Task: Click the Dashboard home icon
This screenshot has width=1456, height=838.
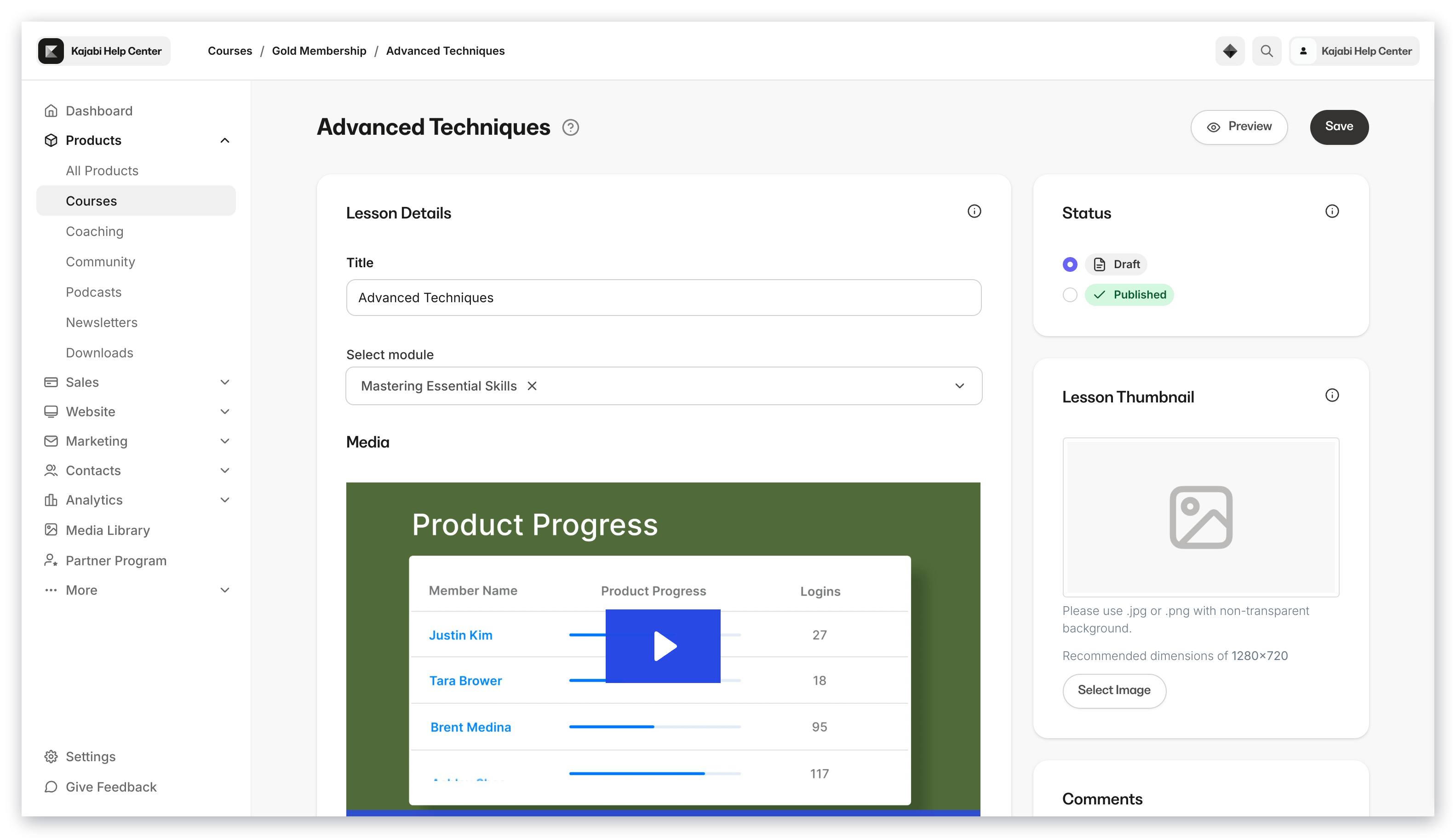Action: 51,110
